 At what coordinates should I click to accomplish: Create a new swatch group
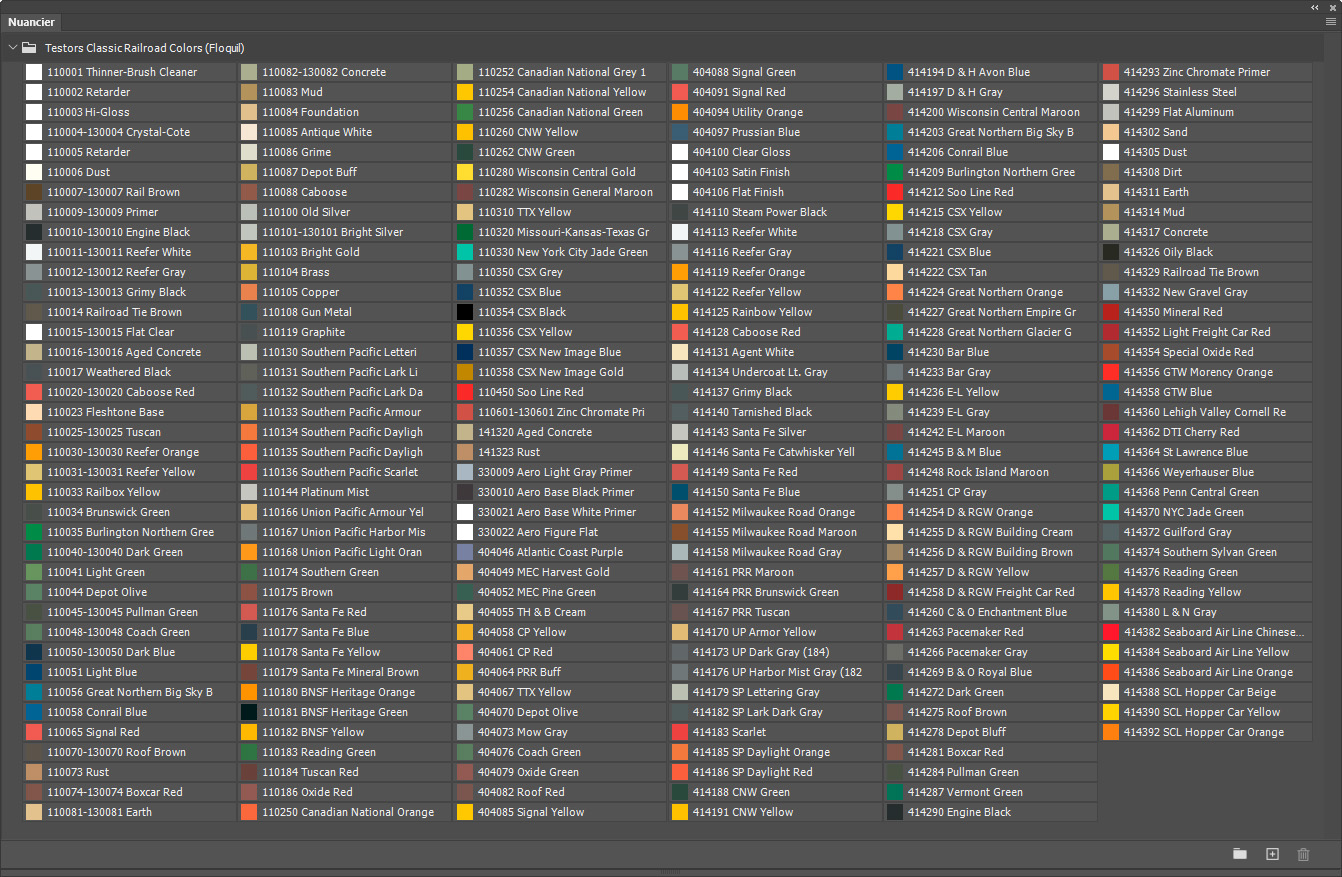[x=1240, y=854]
